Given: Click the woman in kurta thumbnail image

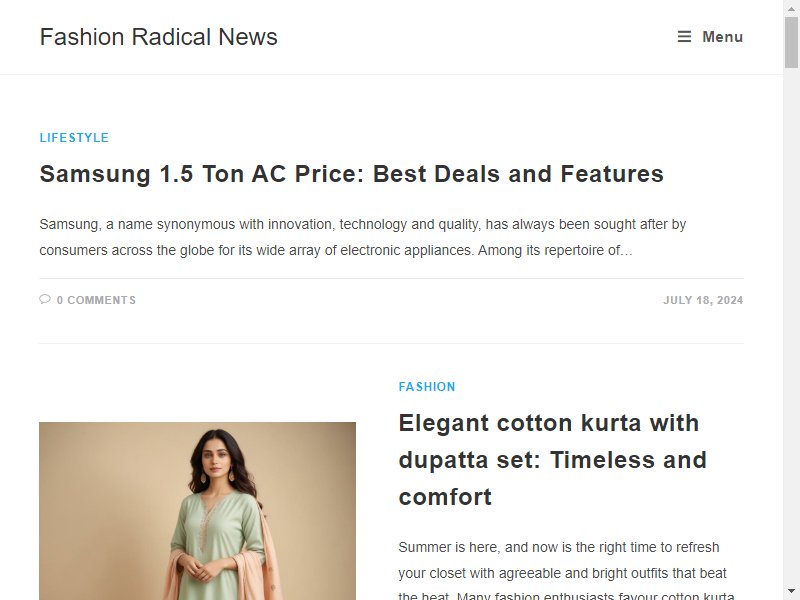Looking at the screenshot, I should pyautogui.click(x=197, y=511).
